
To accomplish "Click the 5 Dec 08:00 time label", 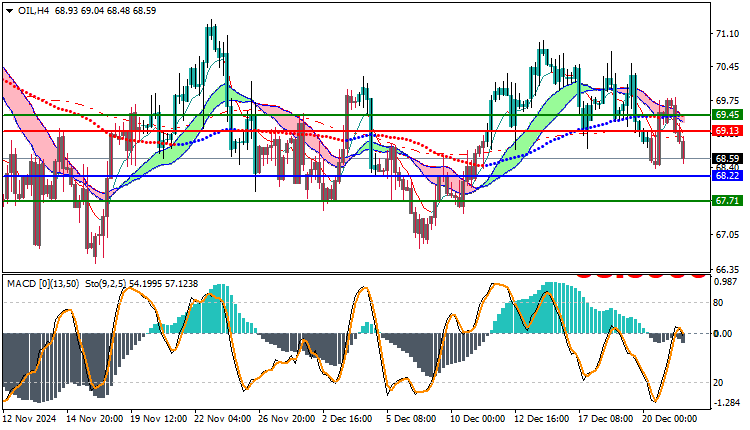I will pyautogui.click(x=411, y=419).
